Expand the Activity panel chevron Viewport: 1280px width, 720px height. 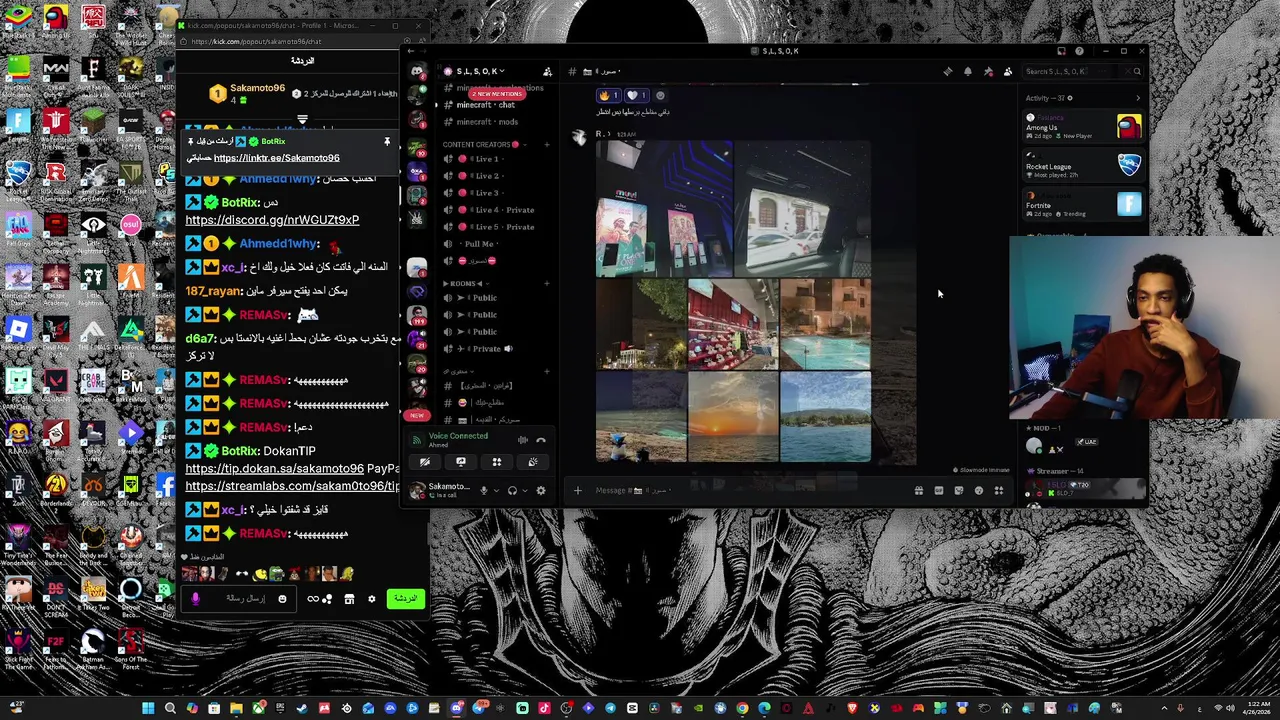[x=1137, y=98]
